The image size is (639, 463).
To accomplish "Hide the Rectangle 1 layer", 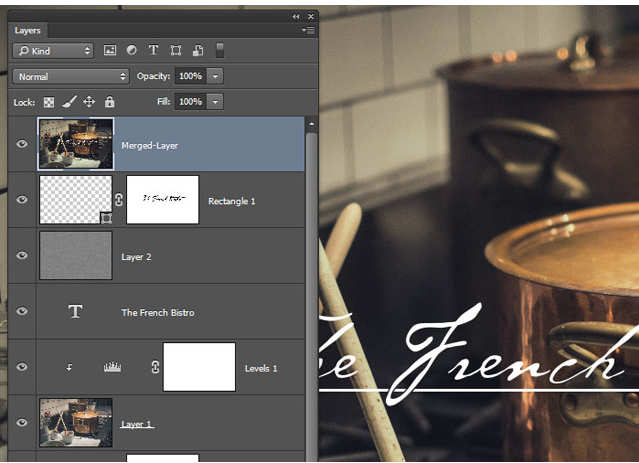I will click(22, 199).
